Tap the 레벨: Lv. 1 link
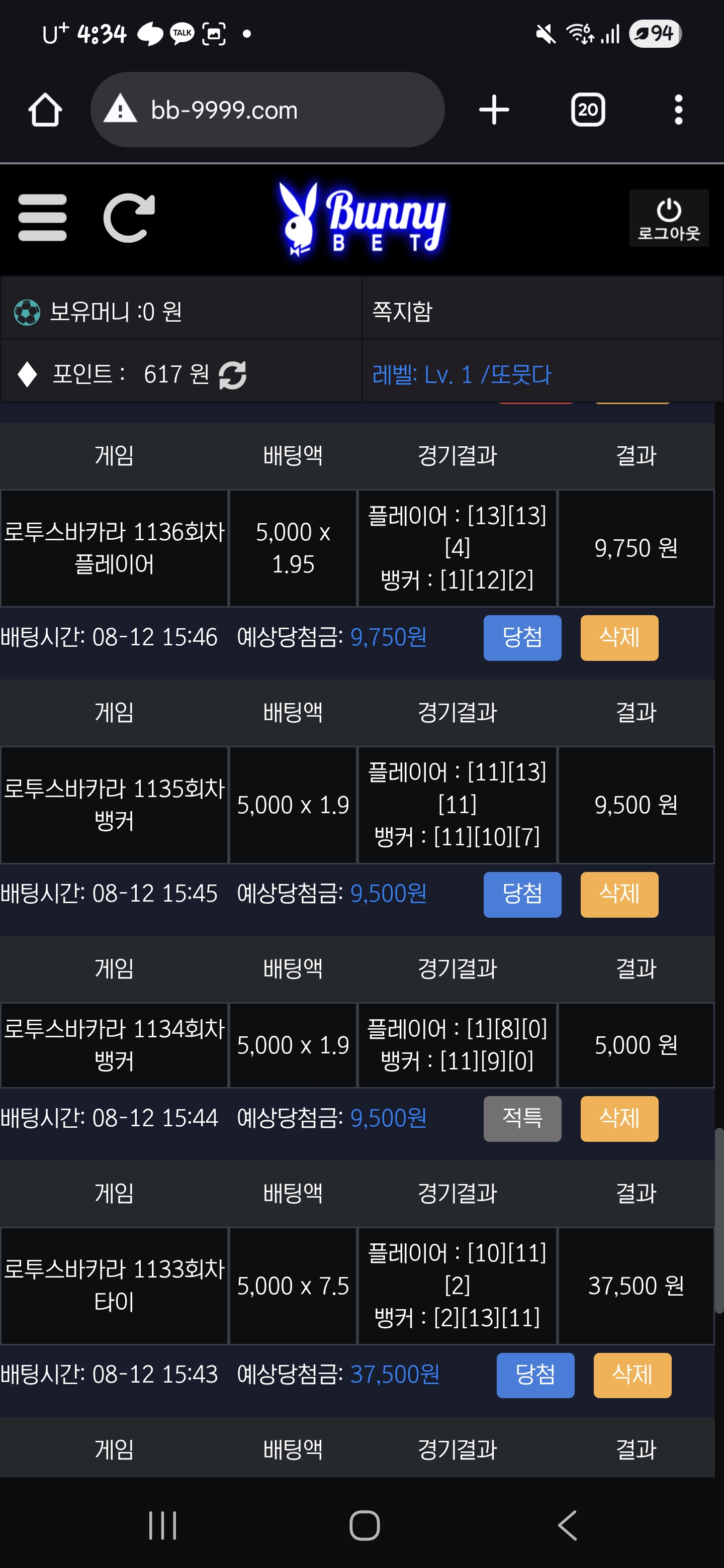Screen dimensions: 724x1568 point(462,375)
